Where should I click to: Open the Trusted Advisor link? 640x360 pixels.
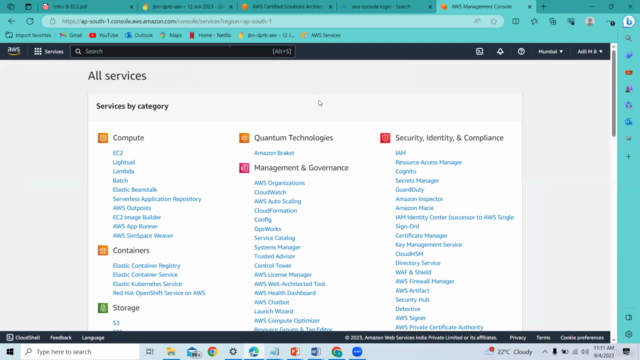[x=274, y=256]
